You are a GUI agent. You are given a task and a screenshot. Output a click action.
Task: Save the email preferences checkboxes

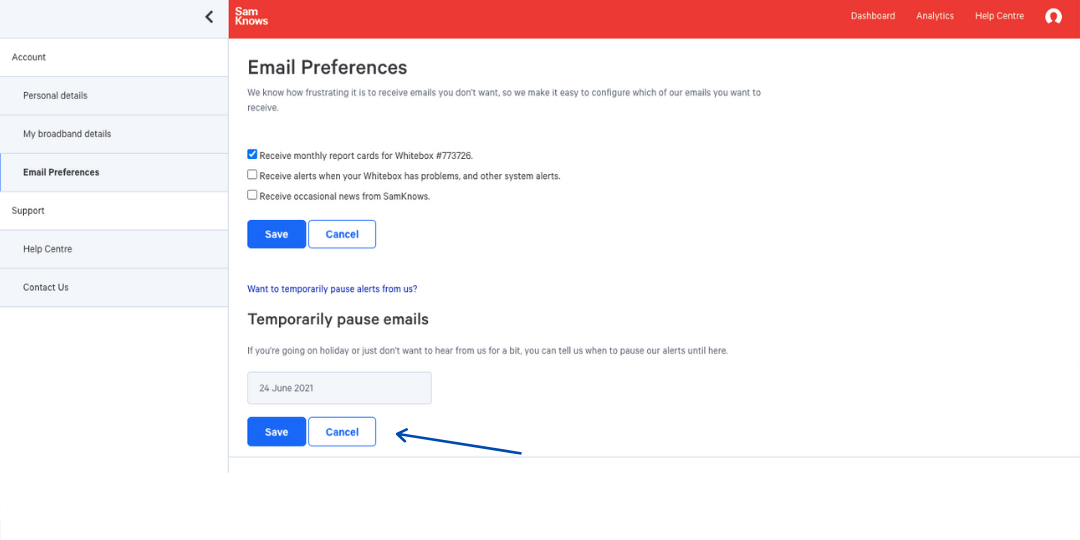(276, 234)
